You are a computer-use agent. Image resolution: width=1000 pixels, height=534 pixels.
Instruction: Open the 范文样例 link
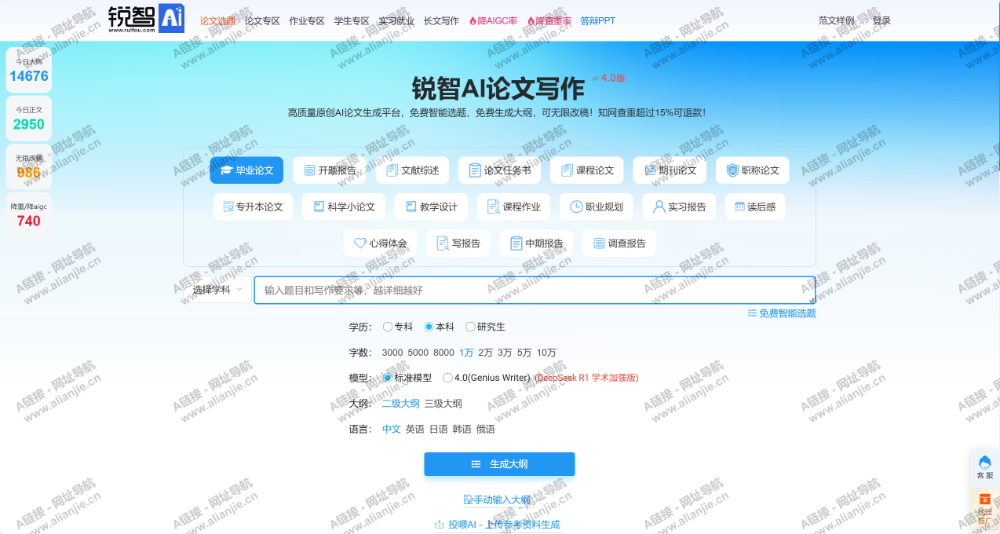(836, 20)
